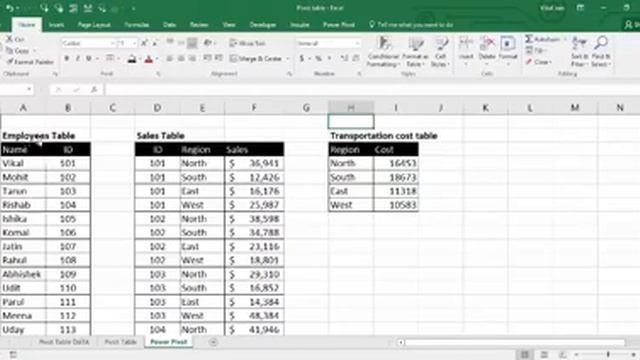The width and height of the screenshot is (640, 360).
Task: Click the Borders icon in Font group
Action: (x=109, y=59)
